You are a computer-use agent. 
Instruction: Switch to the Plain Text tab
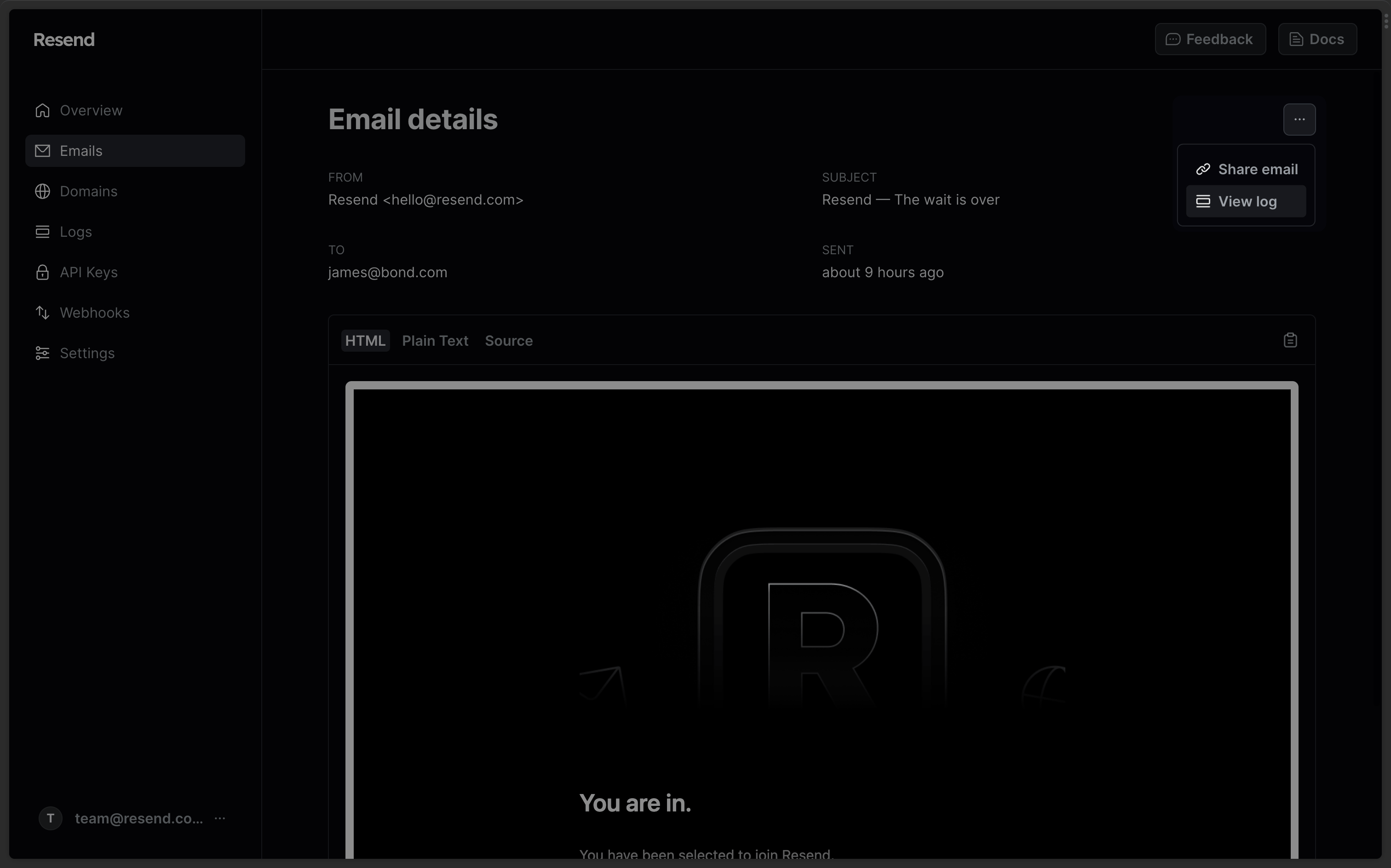tap(435, 340)
